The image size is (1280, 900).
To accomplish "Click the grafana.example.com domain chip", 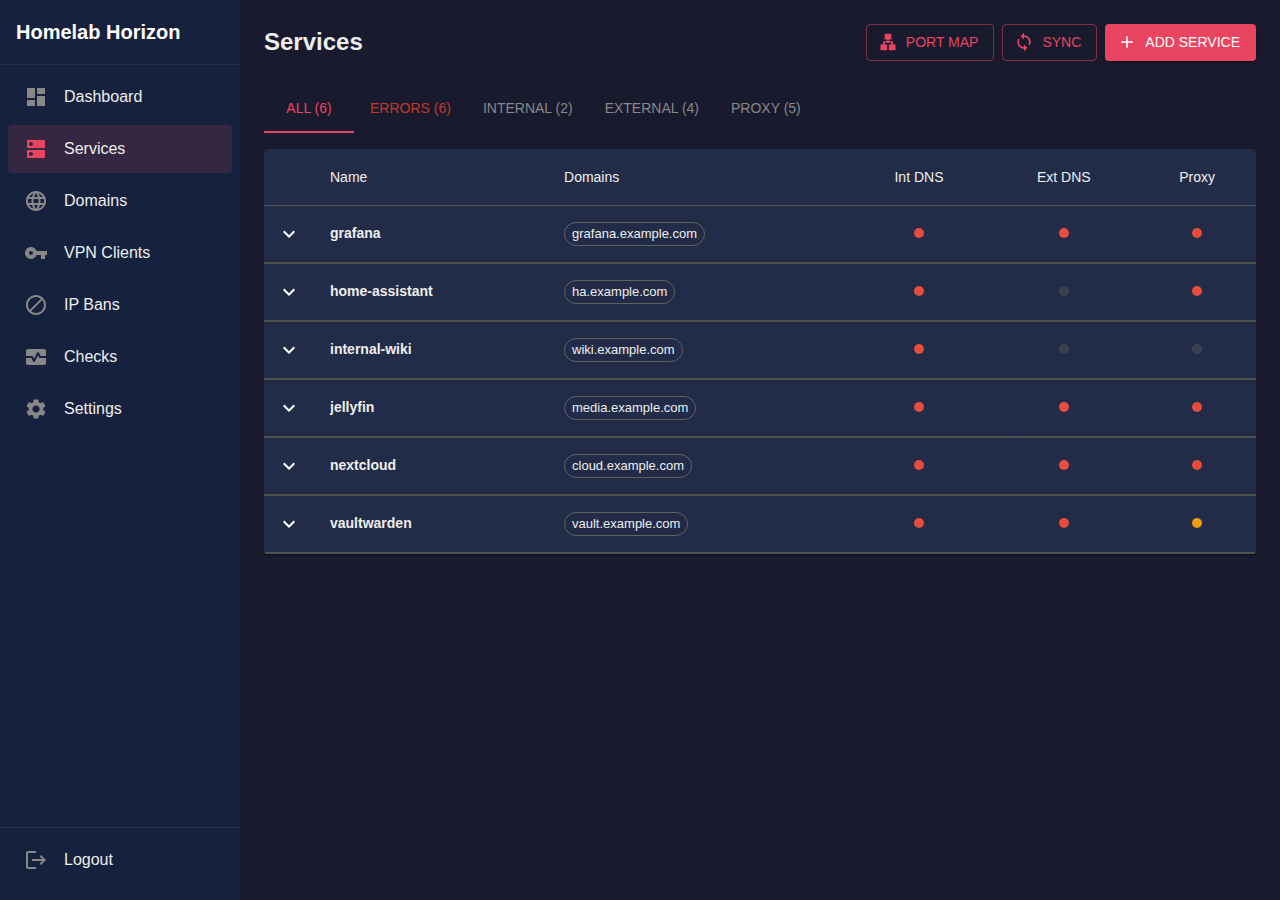I will (634, 234).
